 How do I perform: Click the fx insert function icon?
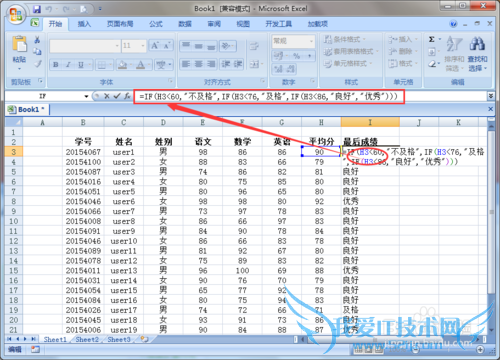click(127, 96)
